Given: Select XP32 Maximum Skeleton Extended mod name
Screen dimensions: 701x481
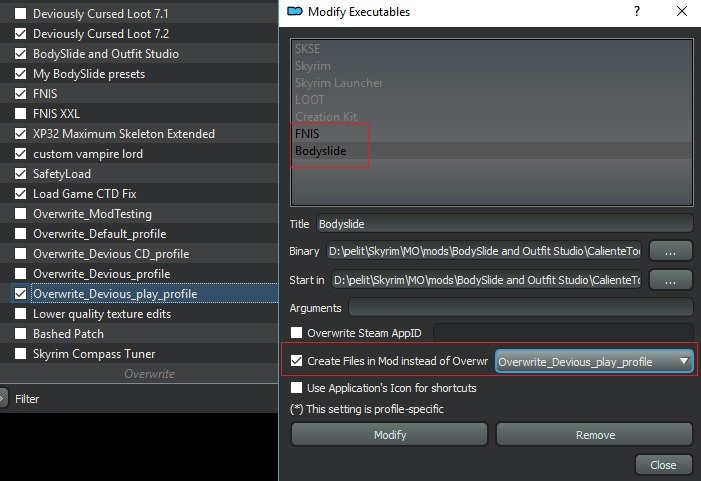Looking at the screenshot, I should [x=124, y=134].
